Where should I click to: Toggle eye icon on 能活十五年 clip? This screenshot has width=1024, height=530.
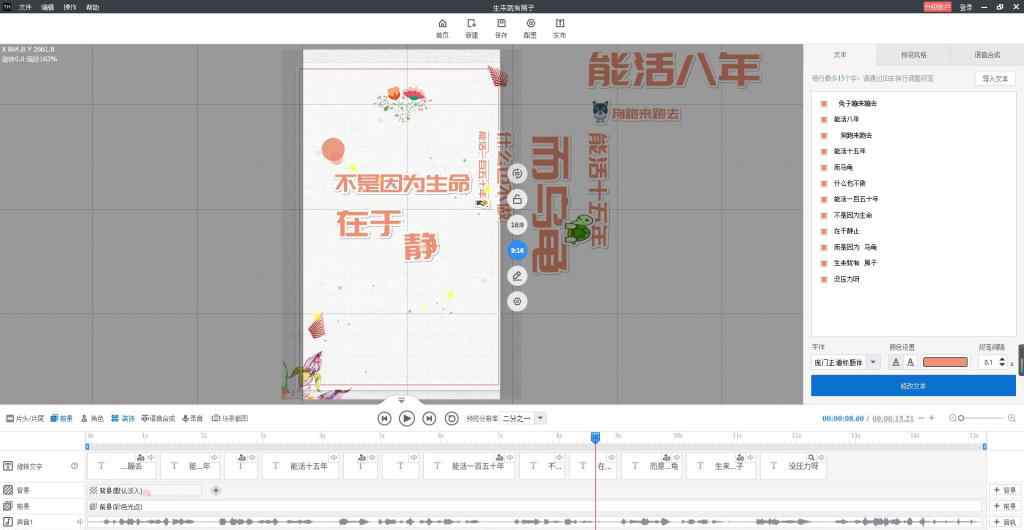click(x=334, y=458)
